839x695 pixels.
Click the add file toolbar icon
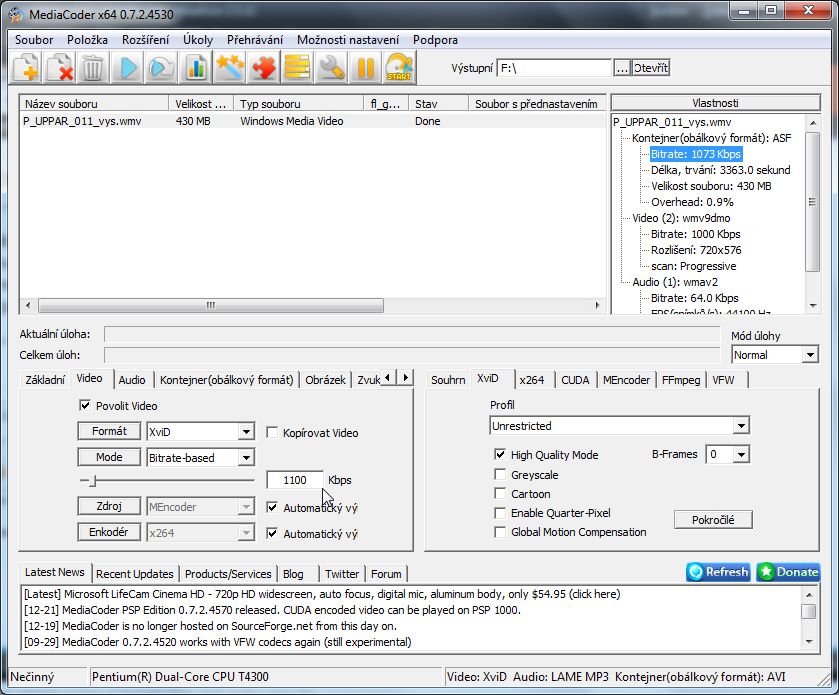click(x=27, y=68)
